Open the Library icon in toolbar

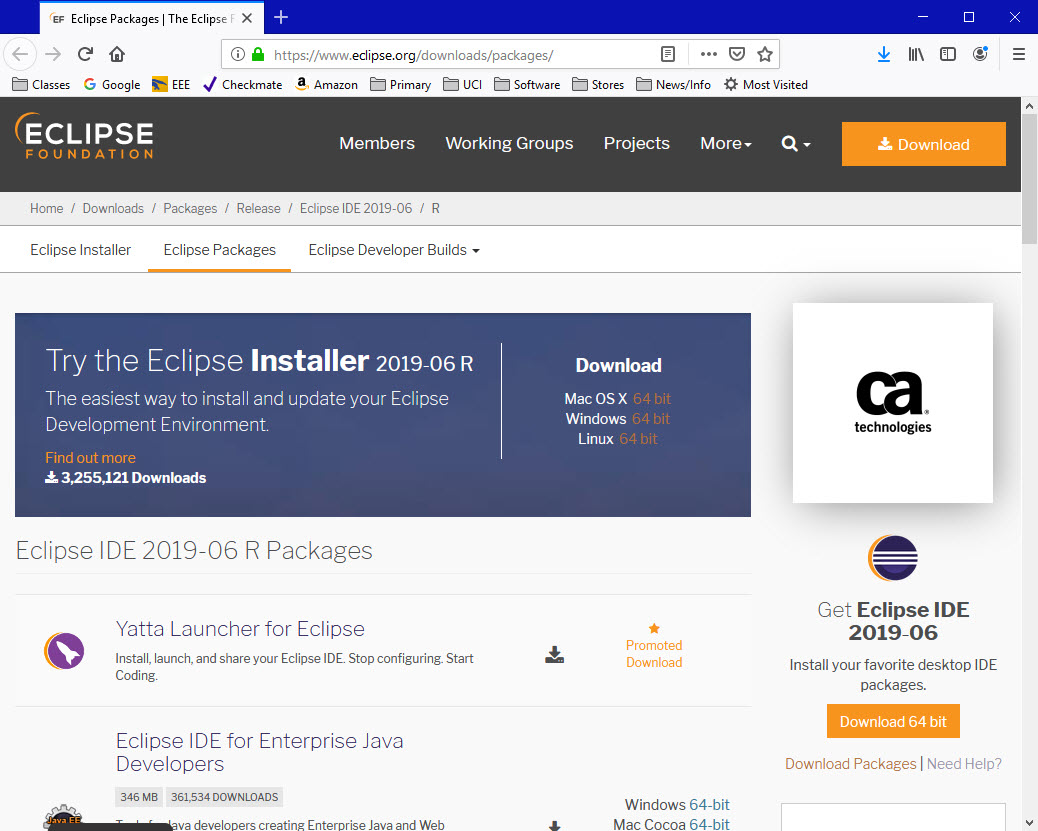click(916, 54)
